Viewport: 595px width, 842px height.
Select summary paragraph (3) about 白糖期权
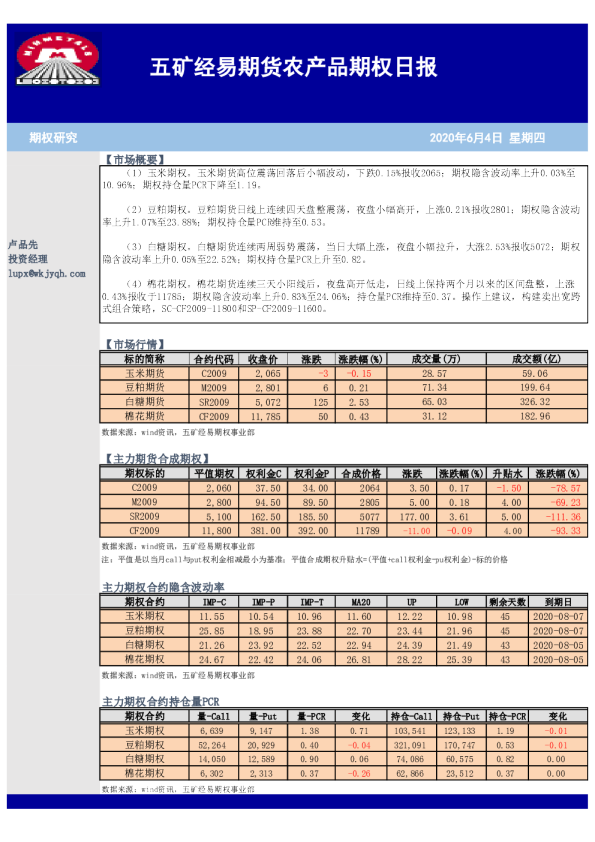[x=341, y=253]
